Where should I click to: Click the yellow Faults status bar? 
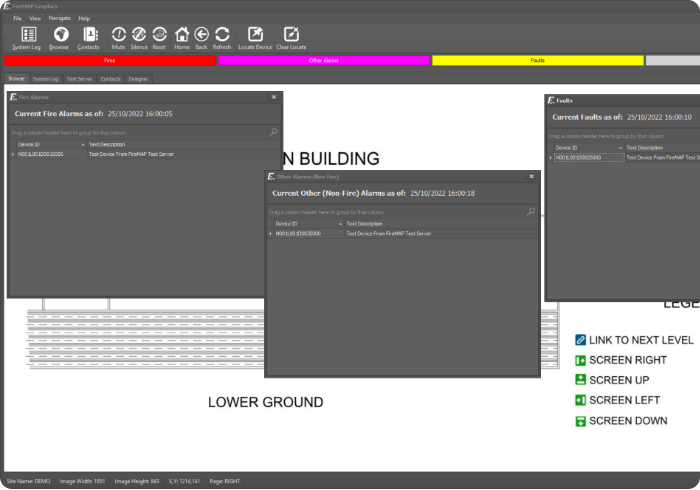(537, 61)
